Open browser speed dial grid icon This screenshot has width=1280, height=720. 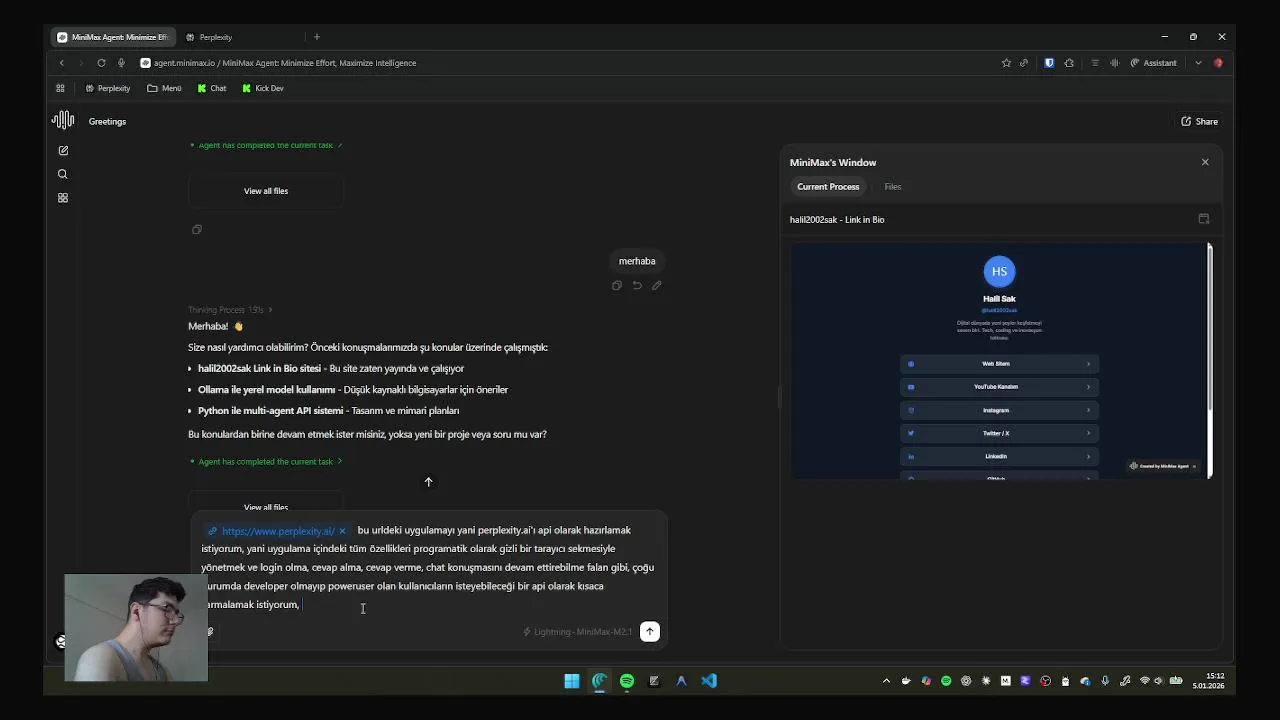(60, 88)
